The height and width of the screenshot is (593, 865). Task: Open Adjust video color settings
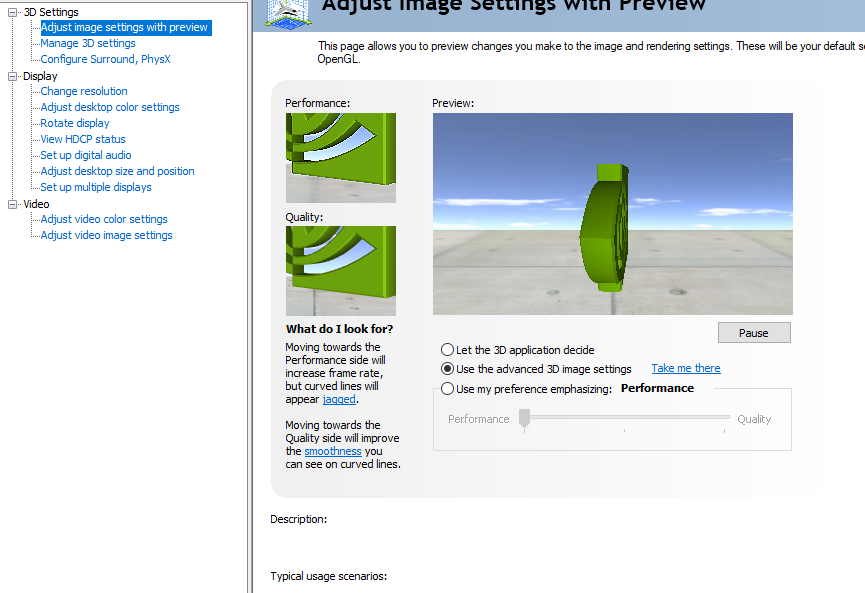coord(104,219)
